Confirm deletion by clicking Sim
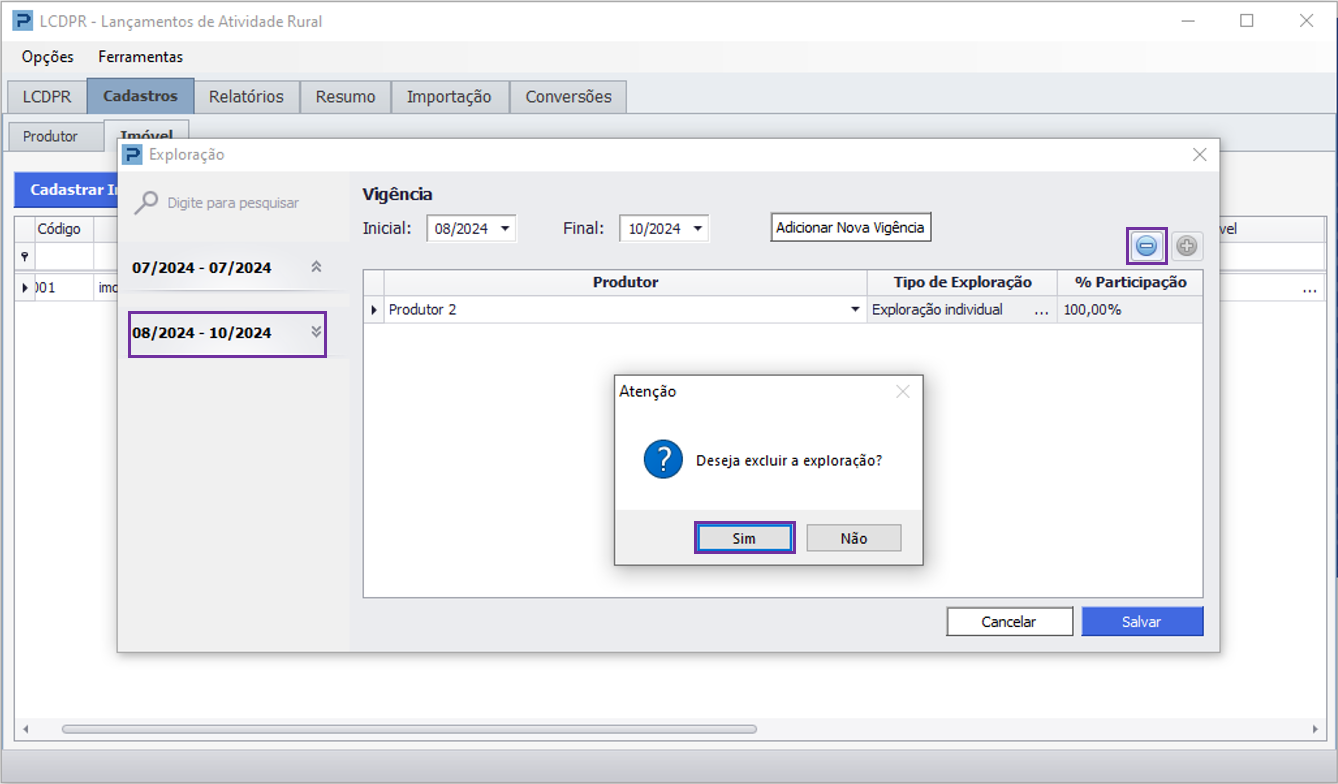1338x784 pixels. pyautogui.click(x=744, y=538)
